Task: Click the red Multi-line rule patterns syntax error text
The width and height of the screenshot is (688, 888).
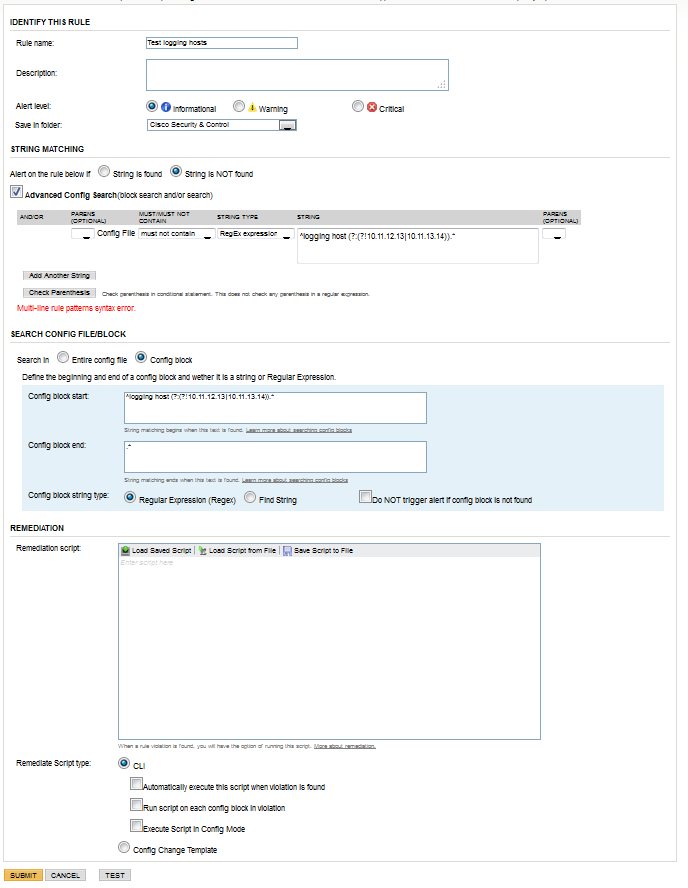Action: tap(76, 309)
